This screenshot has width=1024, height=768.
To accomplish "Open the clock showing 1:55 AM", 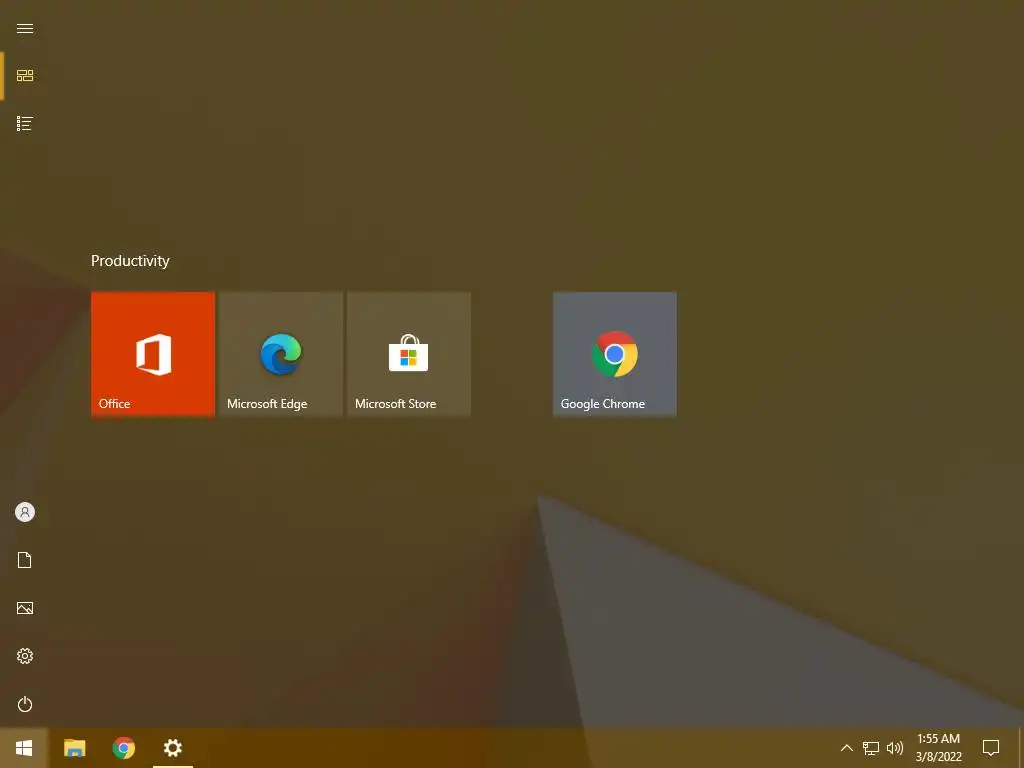I will (938, 748).
